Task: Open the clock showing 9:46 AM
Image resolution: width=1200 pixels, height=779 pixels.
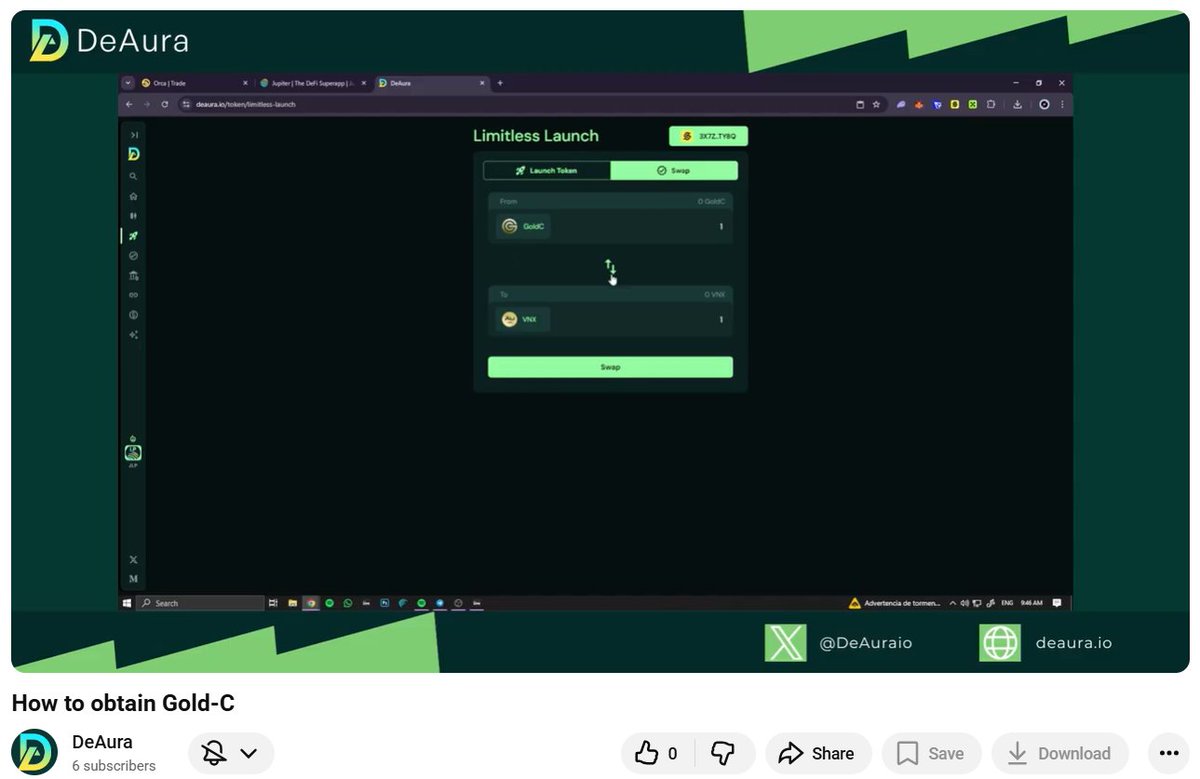Action: [x=1032, y=603]
